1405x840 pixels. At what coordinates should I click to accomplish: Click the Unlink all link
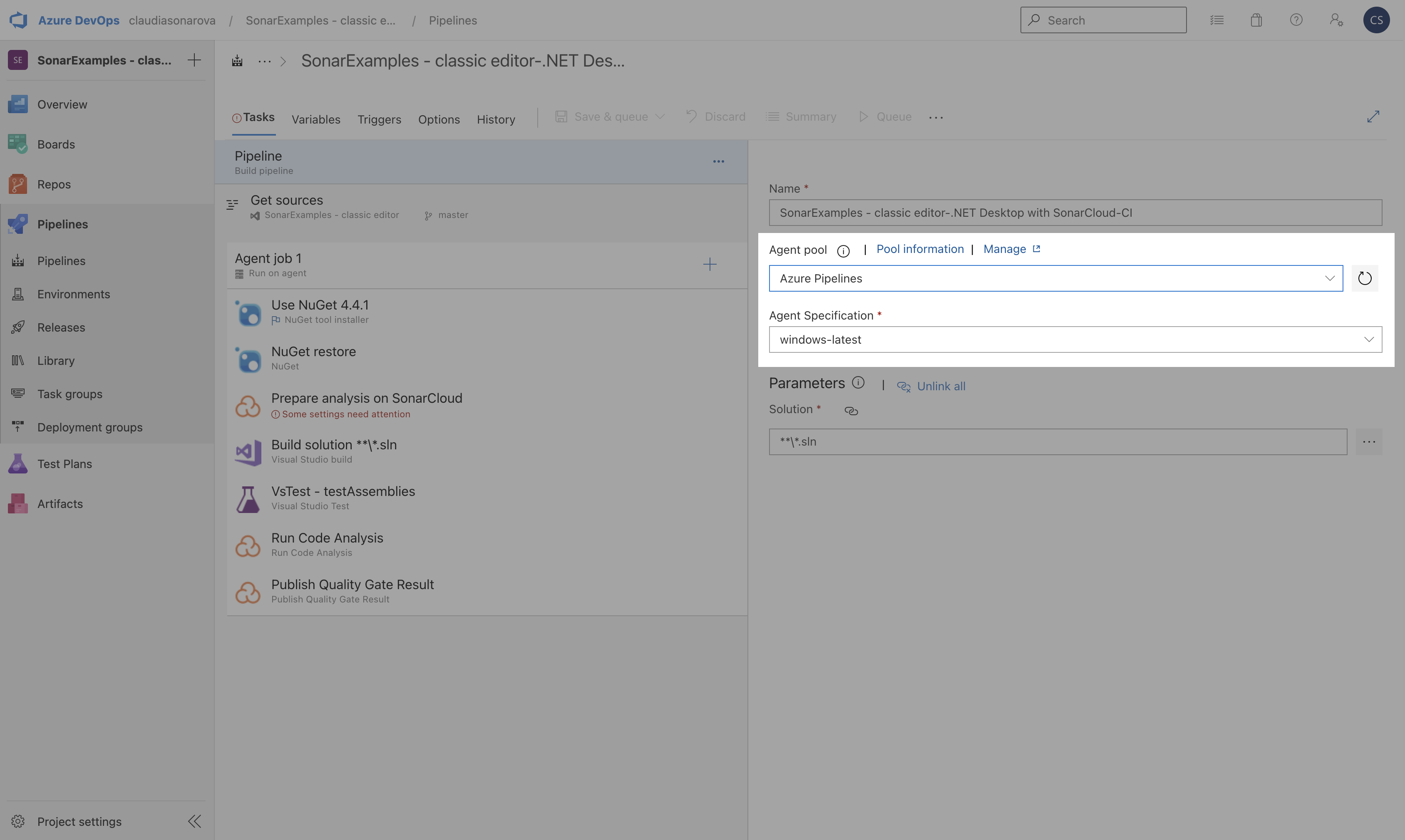point(931,386)
